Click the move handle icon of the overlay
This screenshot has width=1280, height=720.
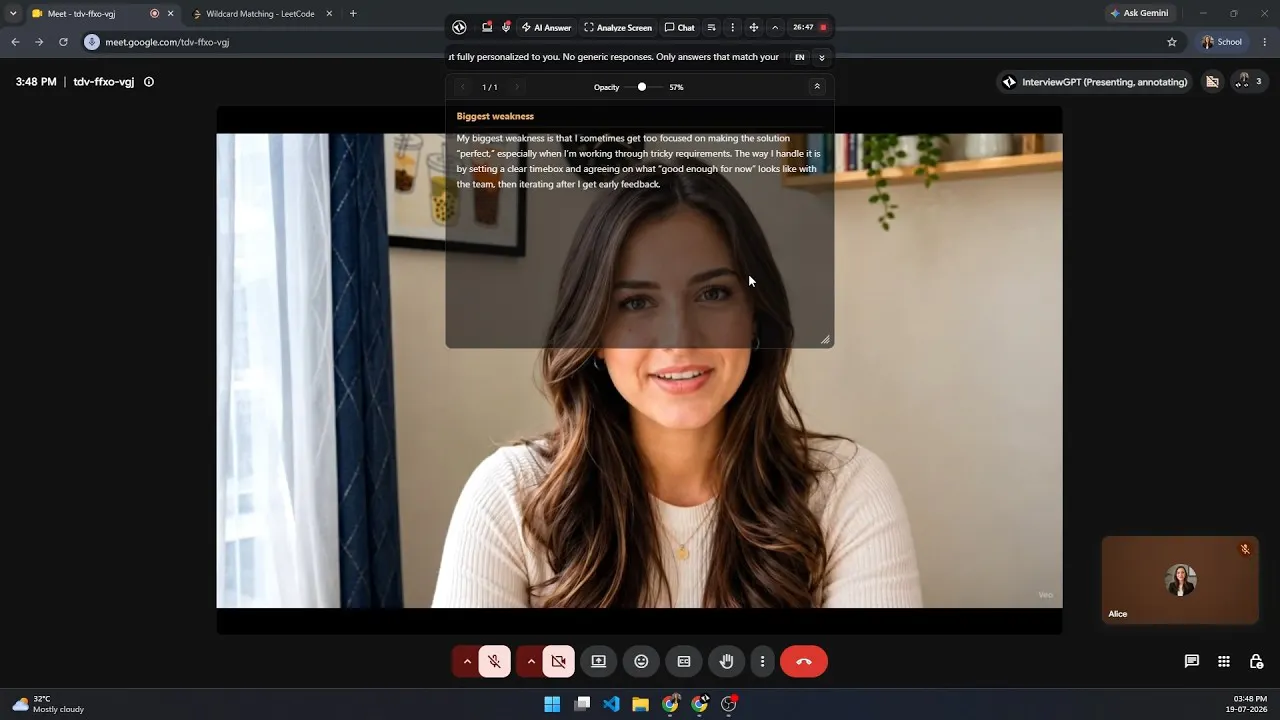coord(754,28)
